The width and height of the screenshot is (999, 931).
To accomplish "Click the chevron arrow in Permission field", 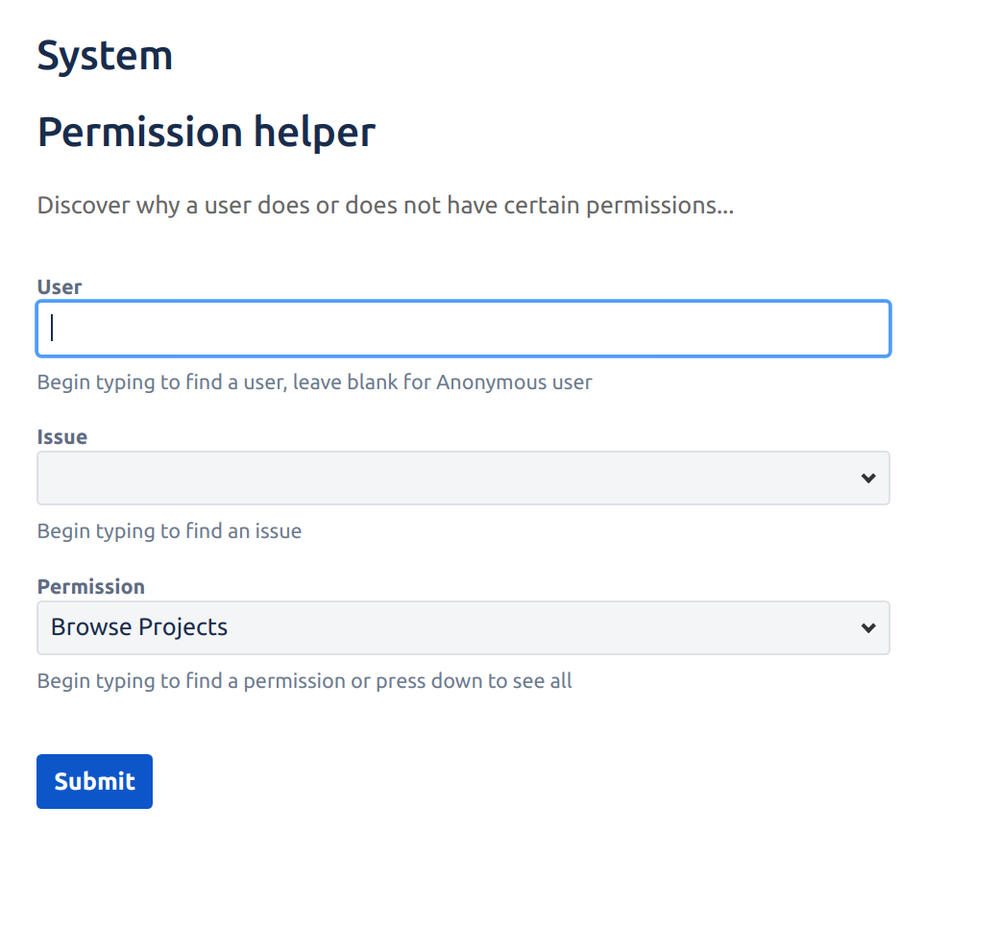I will pos(867,628).
